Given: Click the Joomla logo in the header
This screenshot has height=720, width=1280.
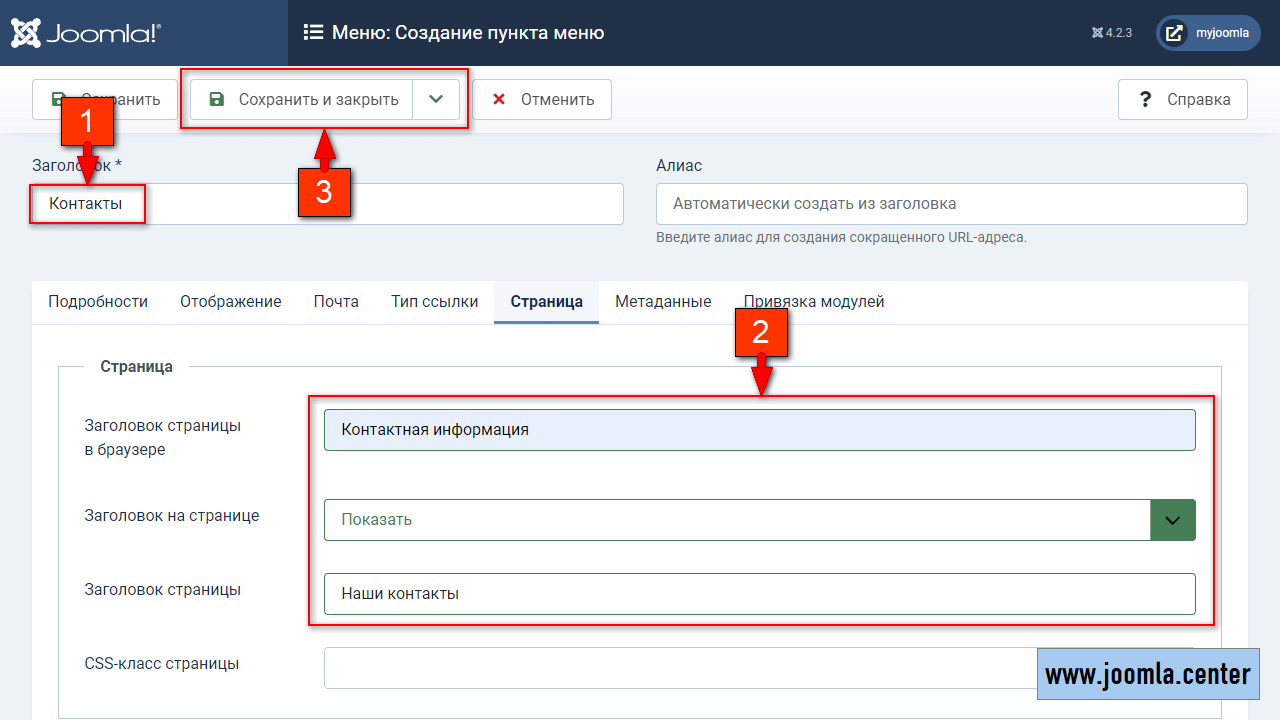Looking at the screenshot, I should pyautogui.click(x=85, y=33).
